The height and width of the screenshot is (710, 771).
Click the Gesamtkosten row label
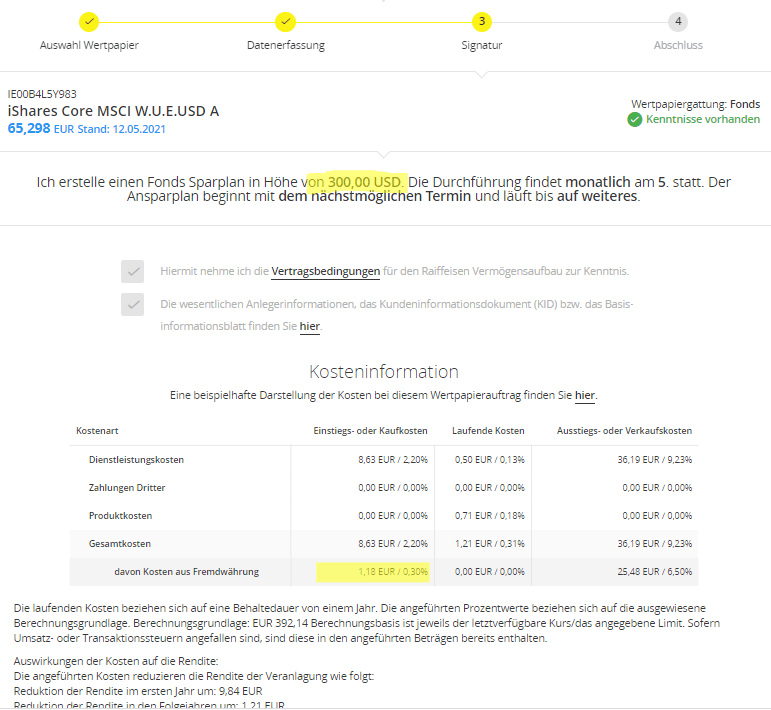click(x=119, y=544)
